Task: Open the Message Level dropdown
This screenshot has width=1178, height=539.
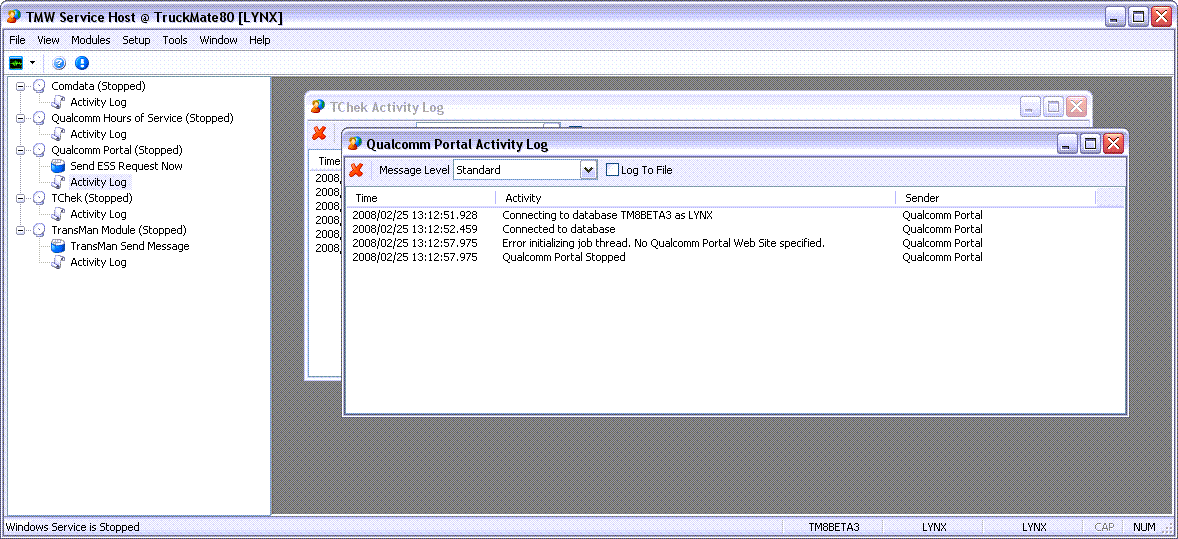Action: tap(588, 170)
